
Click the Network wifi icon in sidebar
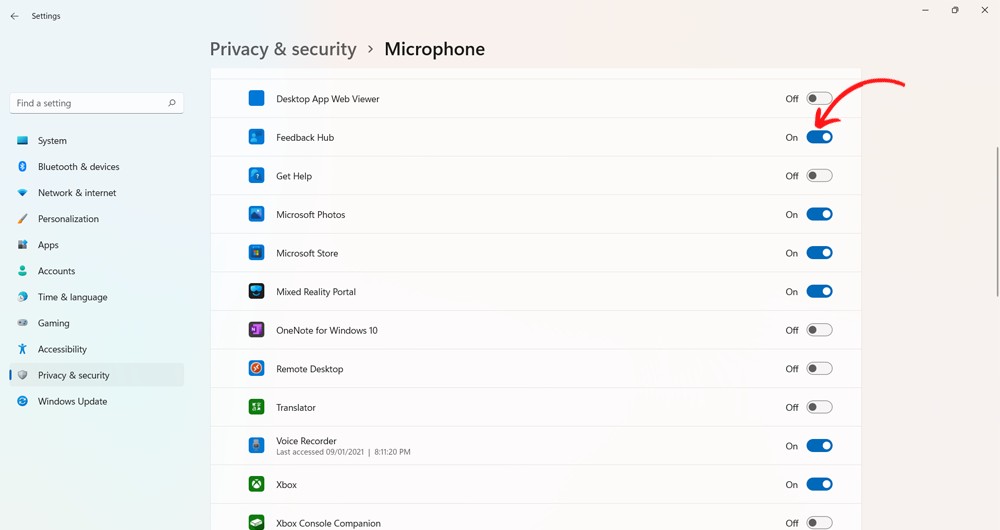pos(22,193)
